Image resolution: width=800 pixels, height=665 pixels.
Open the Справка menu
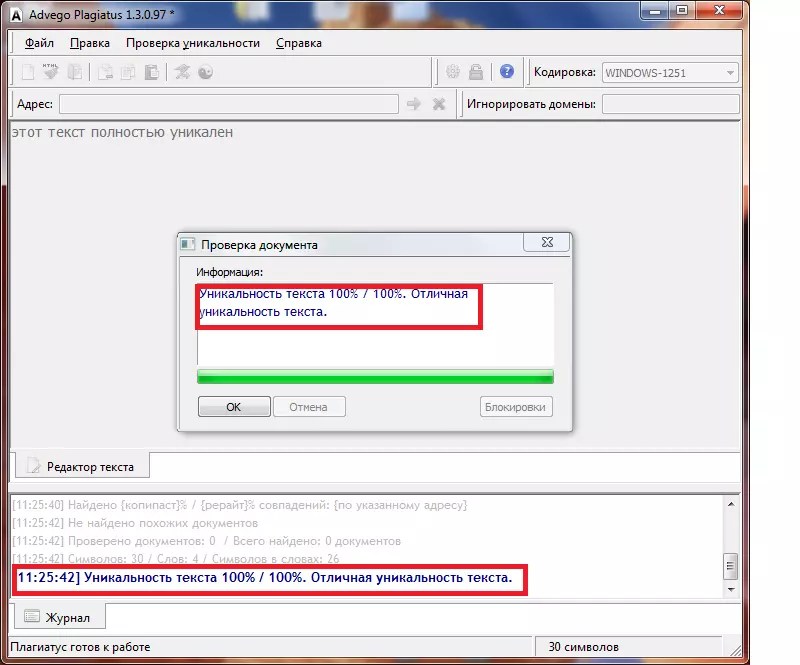(x=298, y=43)
